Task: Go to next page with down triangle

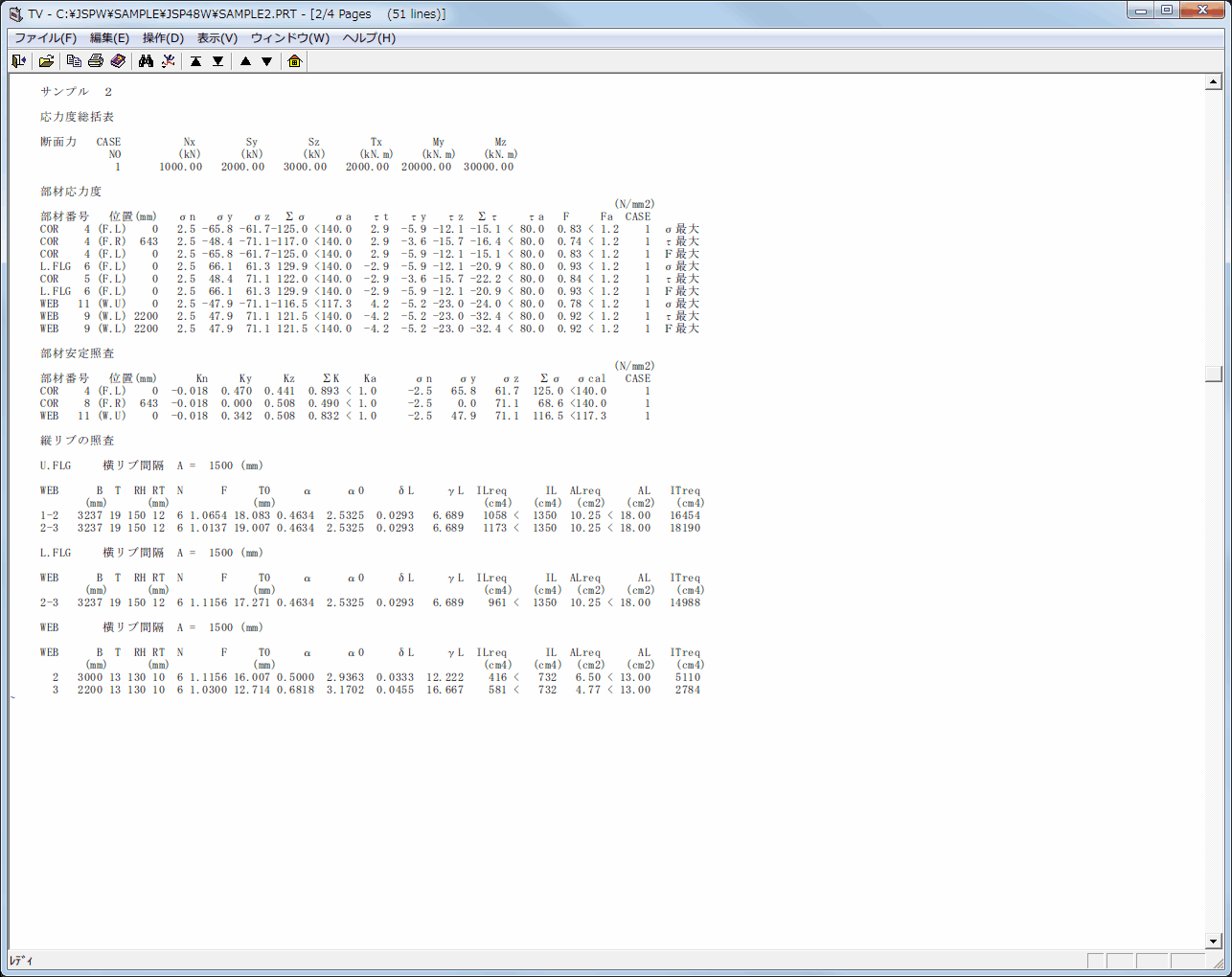Action: pyautogui.click(x=267, y=61)
